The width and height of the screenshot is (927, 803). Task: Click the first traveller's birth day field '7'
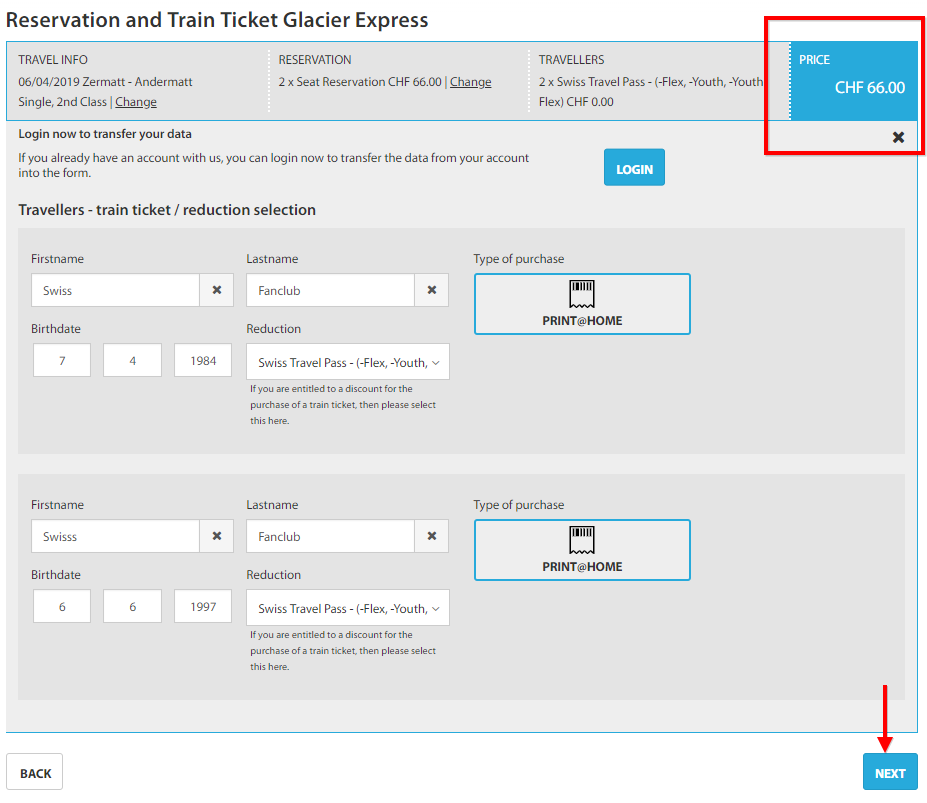tap(62, 361)
